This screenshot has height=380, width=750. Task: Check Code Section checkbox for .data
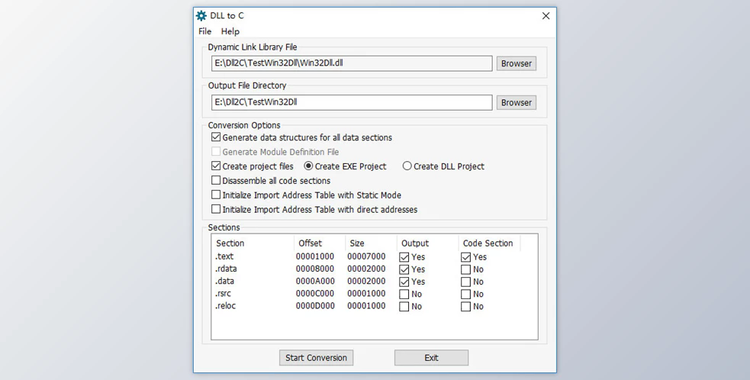[x=466, y=282]
